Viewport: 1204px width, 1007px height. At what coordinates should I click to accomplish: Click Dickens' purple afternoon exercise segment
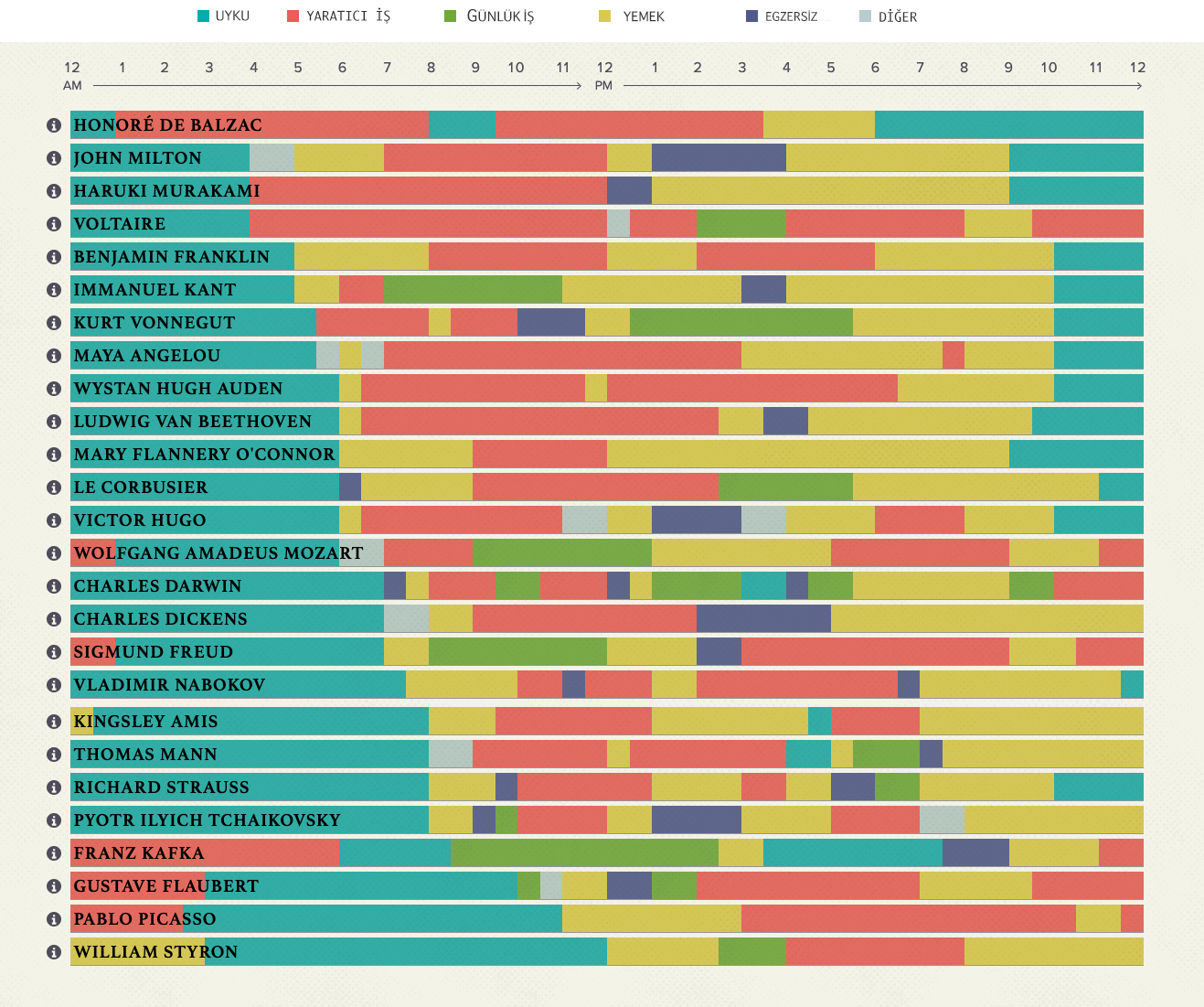click(763, 619)
